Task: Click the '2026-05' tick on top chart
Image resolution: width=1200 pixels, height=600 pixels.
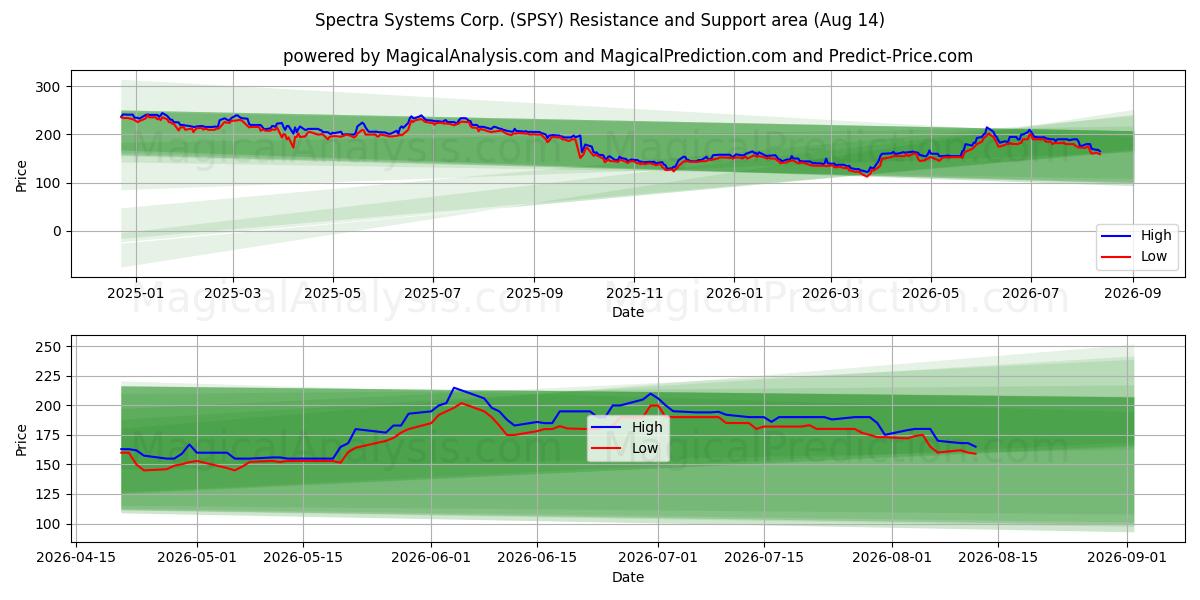Action: tap(931, 294)
